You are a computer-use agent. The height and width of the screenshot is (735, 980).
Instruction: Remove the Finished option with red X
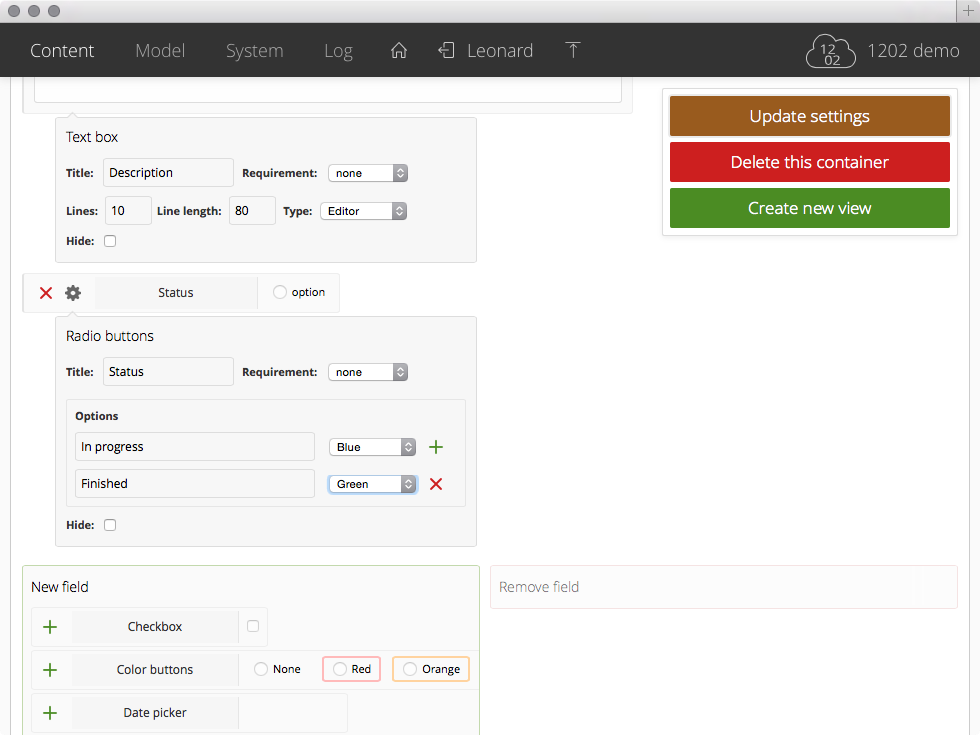436,484
